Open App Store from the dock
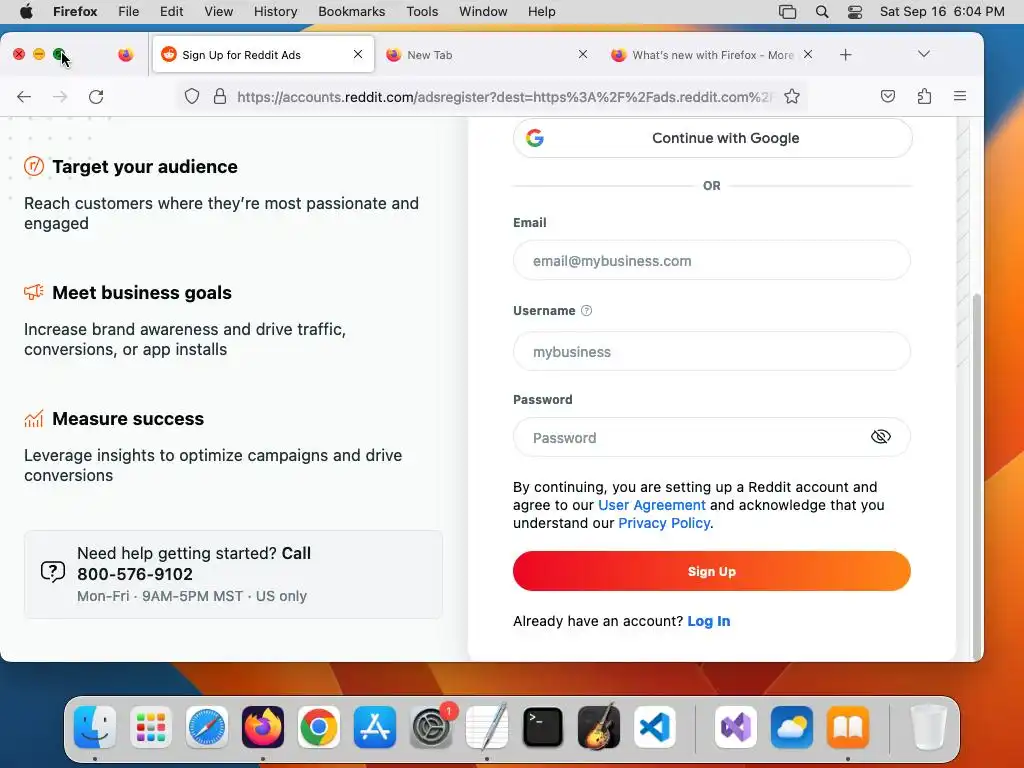Viewport: 1024px width, 768px height. click(x=375, y=726)
